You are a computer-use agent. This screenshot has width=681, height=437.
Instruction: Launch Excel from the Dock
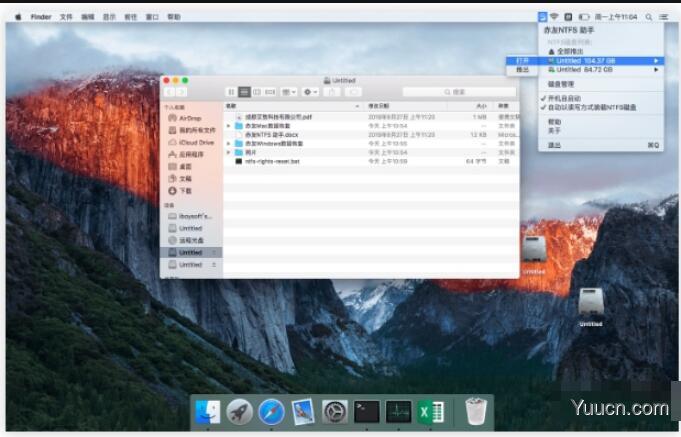pyautogui.click(x=431, y=411)
